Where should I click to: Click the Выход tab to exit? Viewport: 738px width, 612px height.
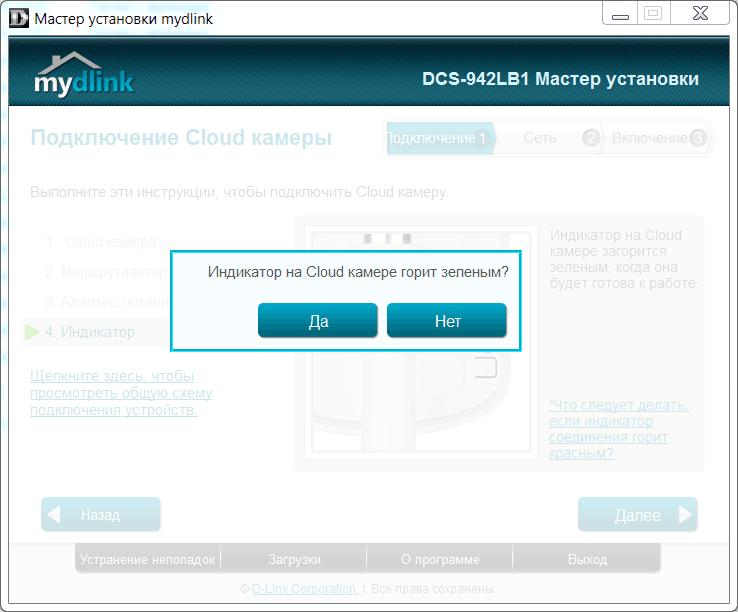click(x=586, y=559)
